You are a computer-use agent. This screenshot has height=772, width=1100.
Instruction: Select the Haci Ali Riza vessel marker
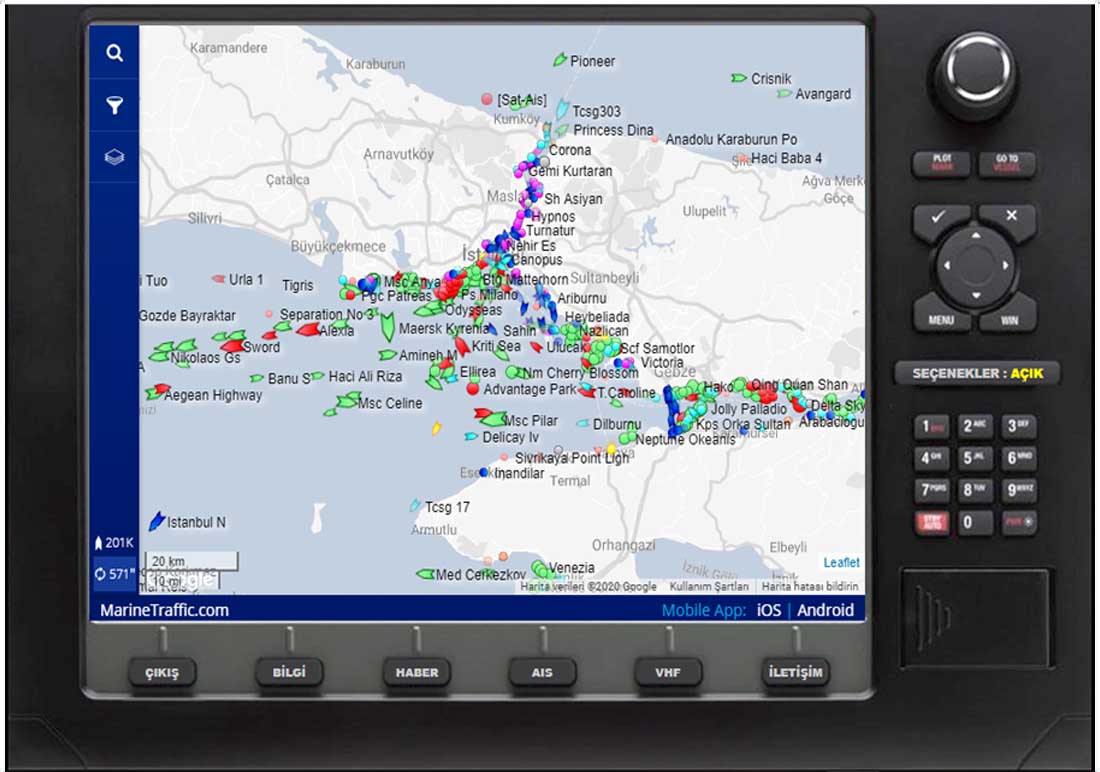318,376
